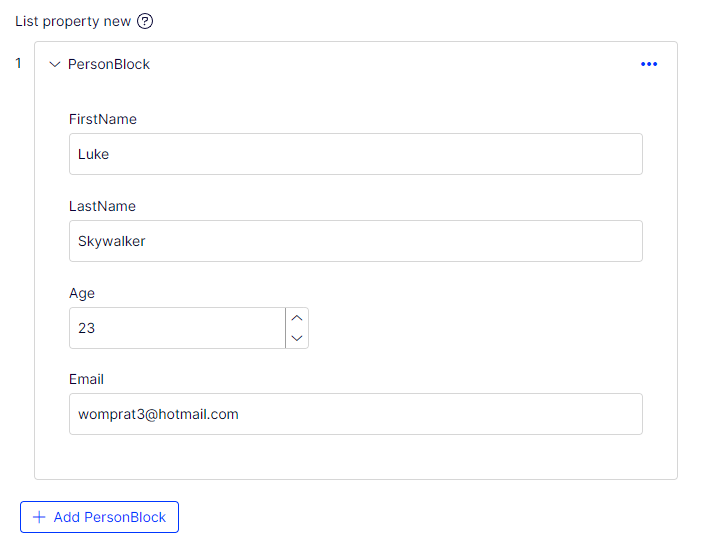
Task: Click the plus icon in Add PersonBlock
Action: click(39, 517)
